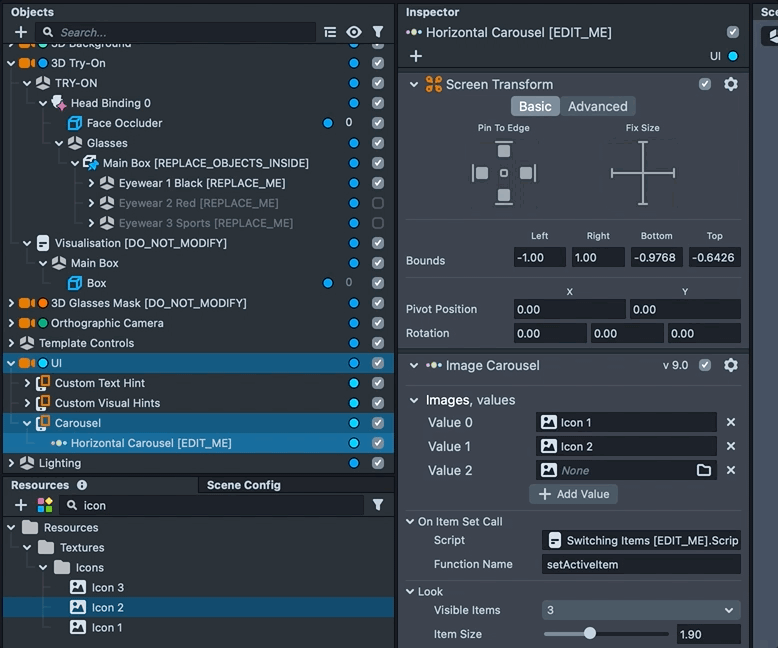Image resolution: width=778 pixels, height=648 pixels.
Task: Click the Function Name input field
Action: 640,564
